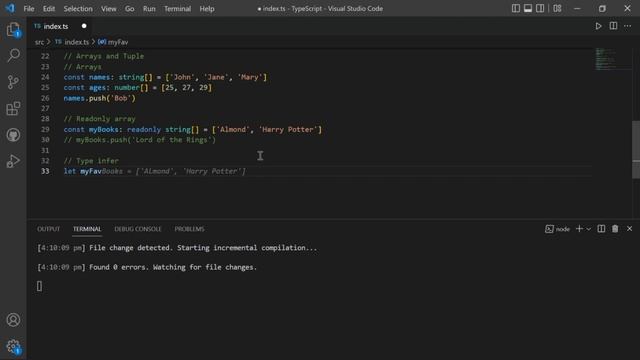Switch to the DEBUG CONSOLE tab
The image size is (640, 360).
point(138,229)
